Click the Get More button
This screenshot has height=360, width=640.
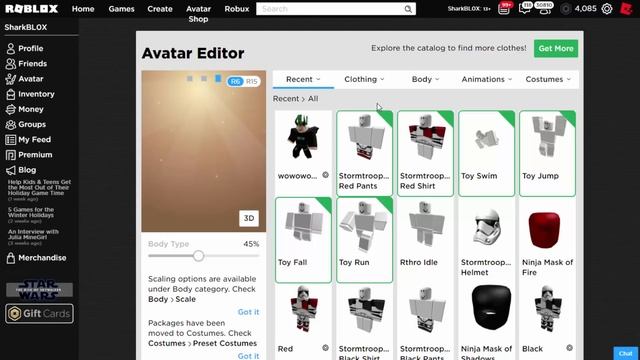click(556, 49)
